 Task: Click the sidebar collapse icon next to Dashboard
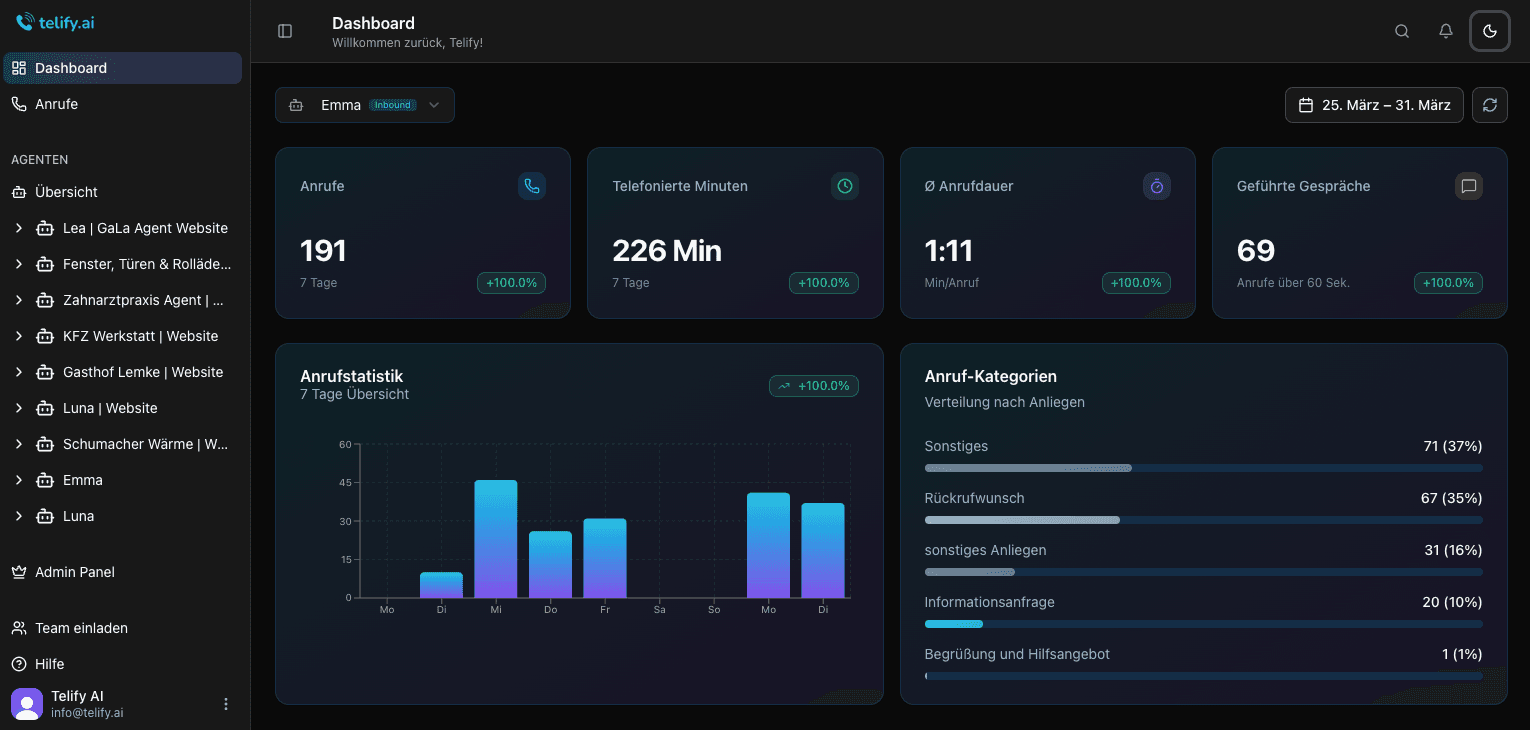tap(285, 31)
